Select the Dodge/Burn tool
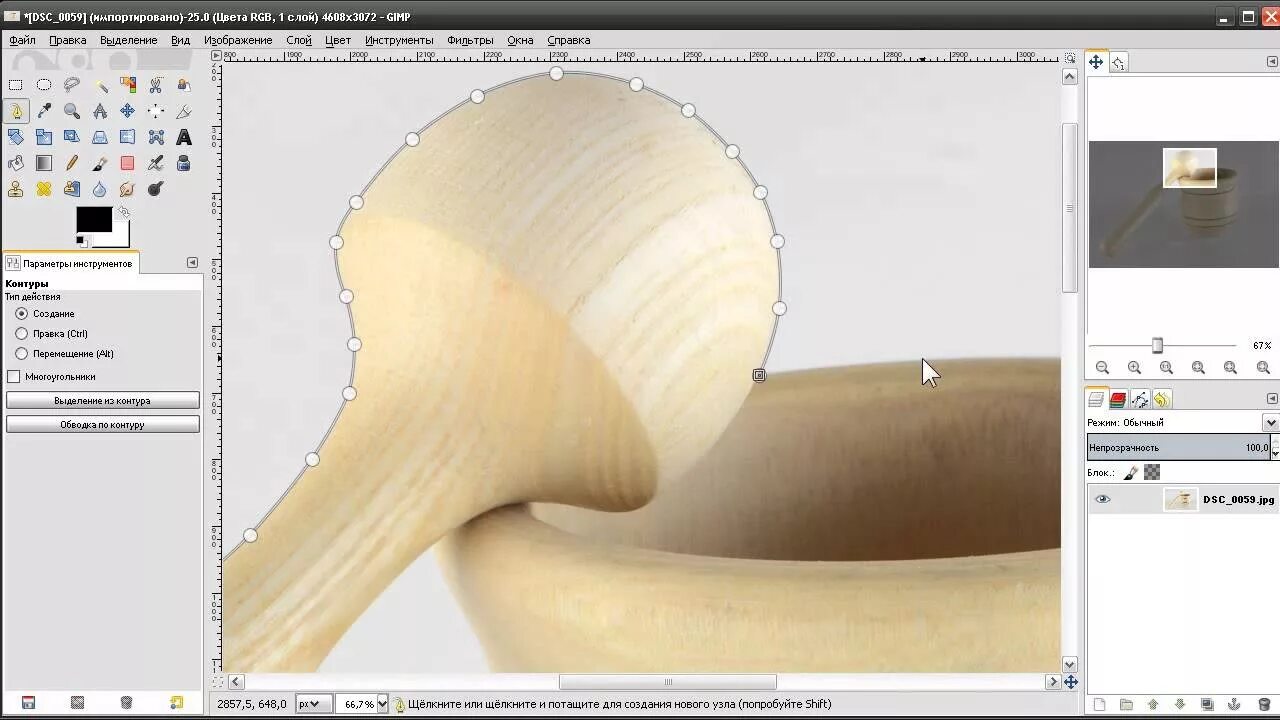 click(x=156, y=189)
